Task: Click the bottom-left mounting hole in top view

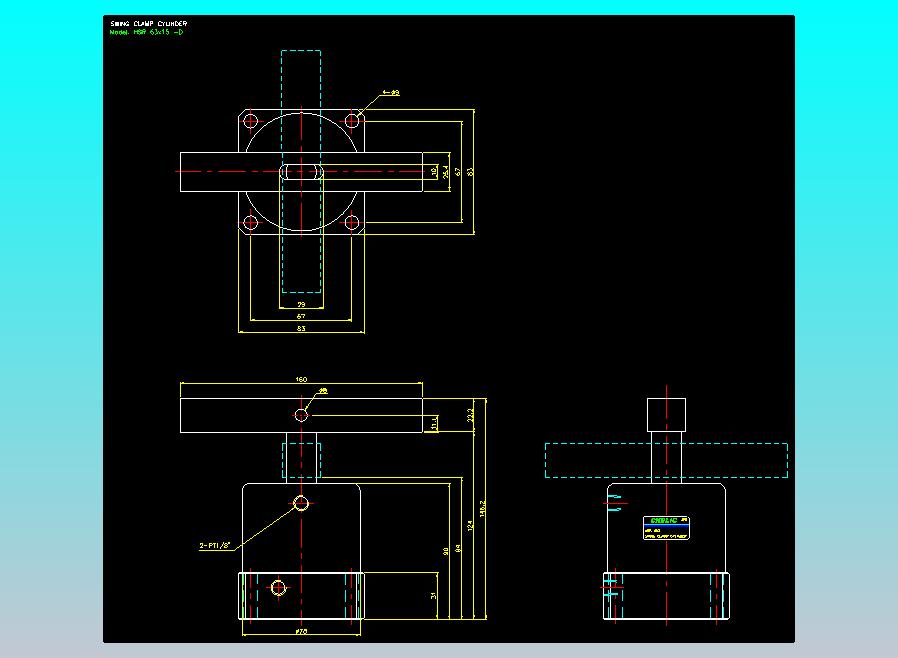Action: pos(250,222)
